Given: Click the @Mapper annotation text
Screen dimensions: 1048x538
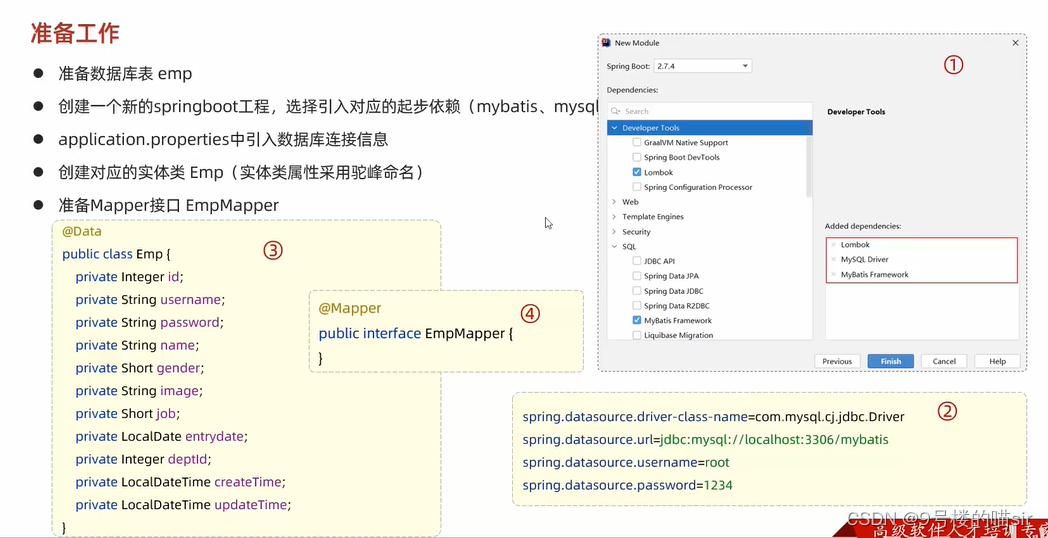Looking at the screenshot, I should [350, 308].
